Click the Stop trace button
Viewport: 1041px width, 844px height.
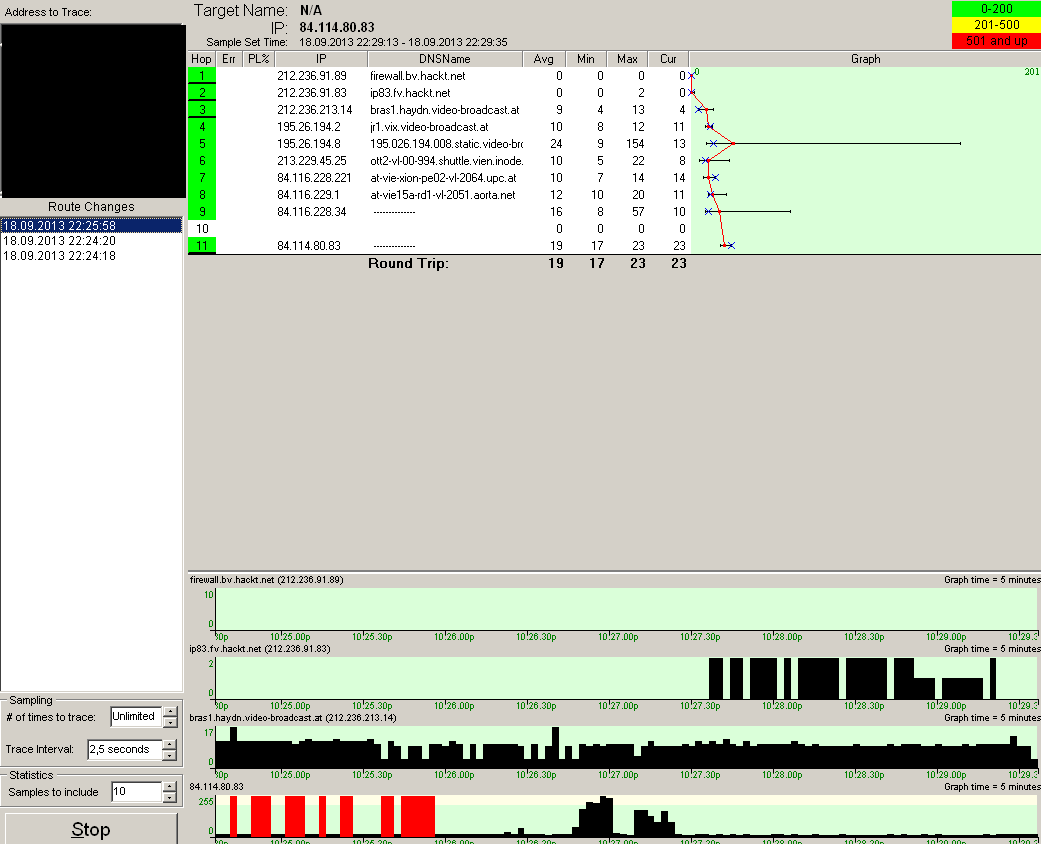(x=91, y=829)
